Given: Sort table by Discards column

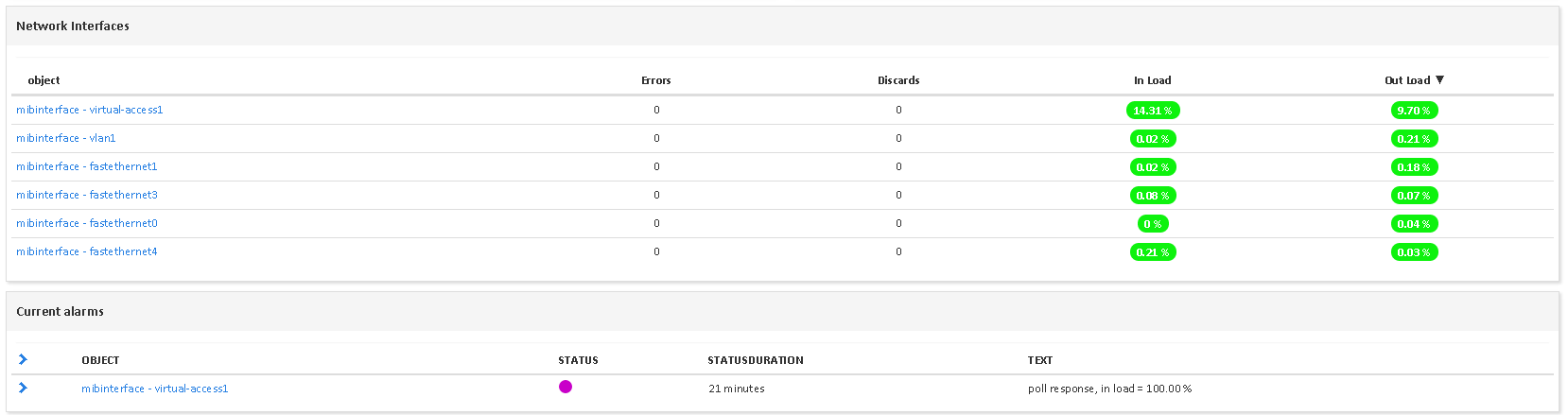Looking at the screenshot, I should tap(898, 80).
